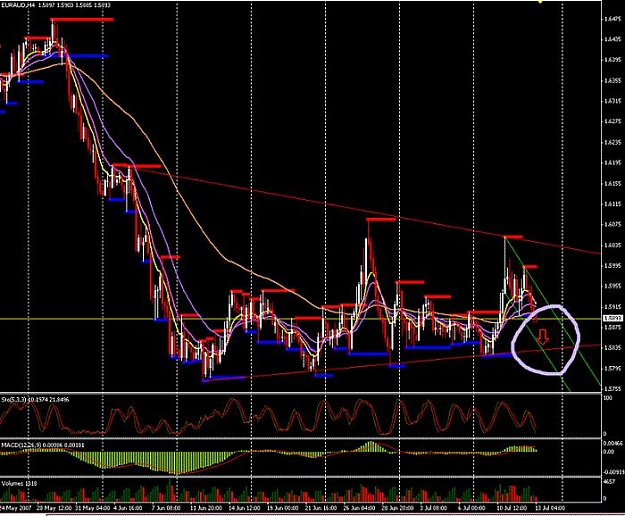The image size is (625, 516).
Task: Click the 14 Jun 12:00 time label
Action: pyautogui.click(x=244, y=508)
